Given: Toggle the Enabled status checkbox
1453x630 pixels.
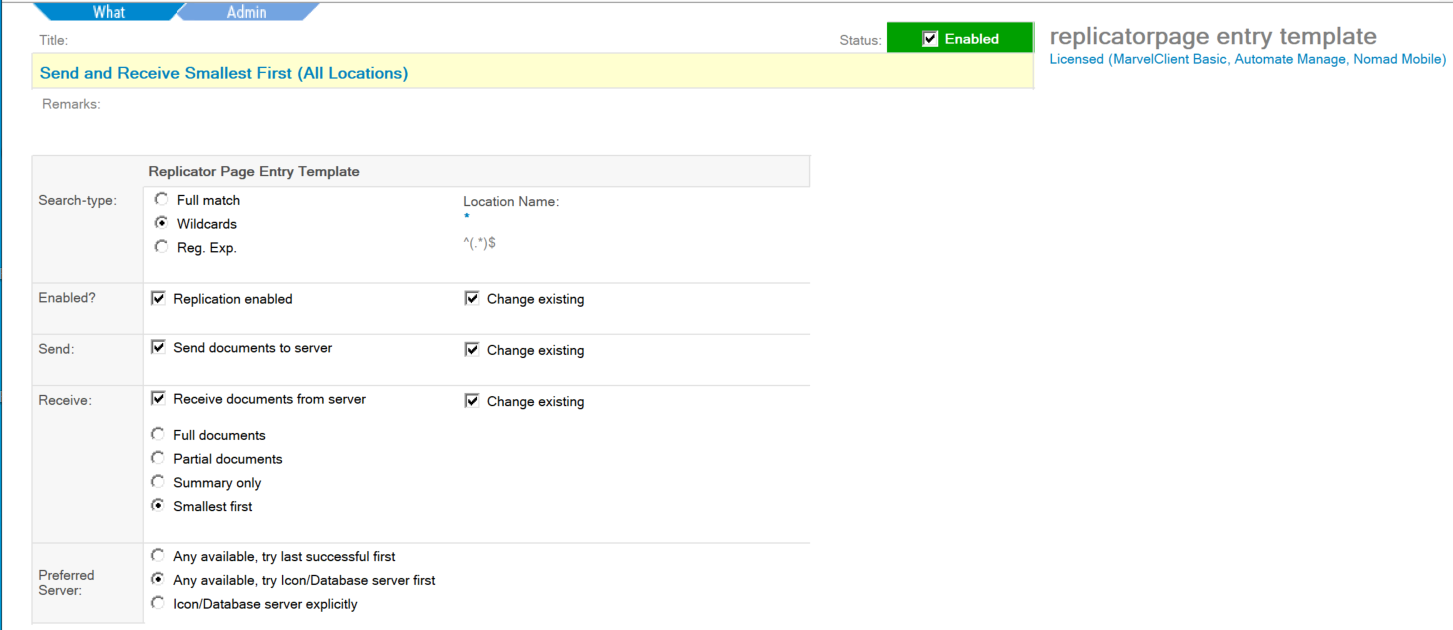Looking at the screenshot, I should (x=930, y=39).
